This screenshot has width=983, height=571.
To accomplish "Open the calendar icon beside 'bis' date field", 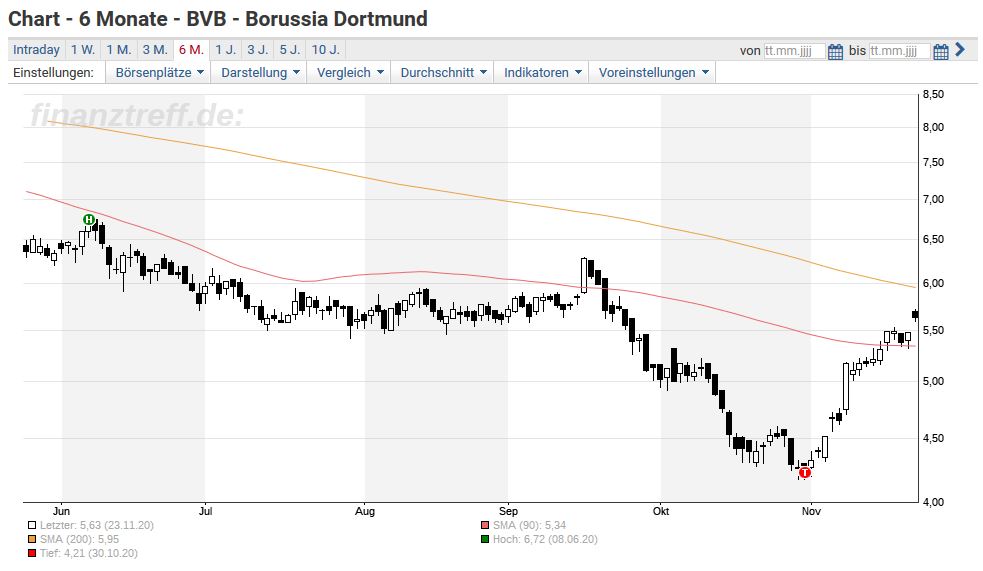I will tap(940, 51).
